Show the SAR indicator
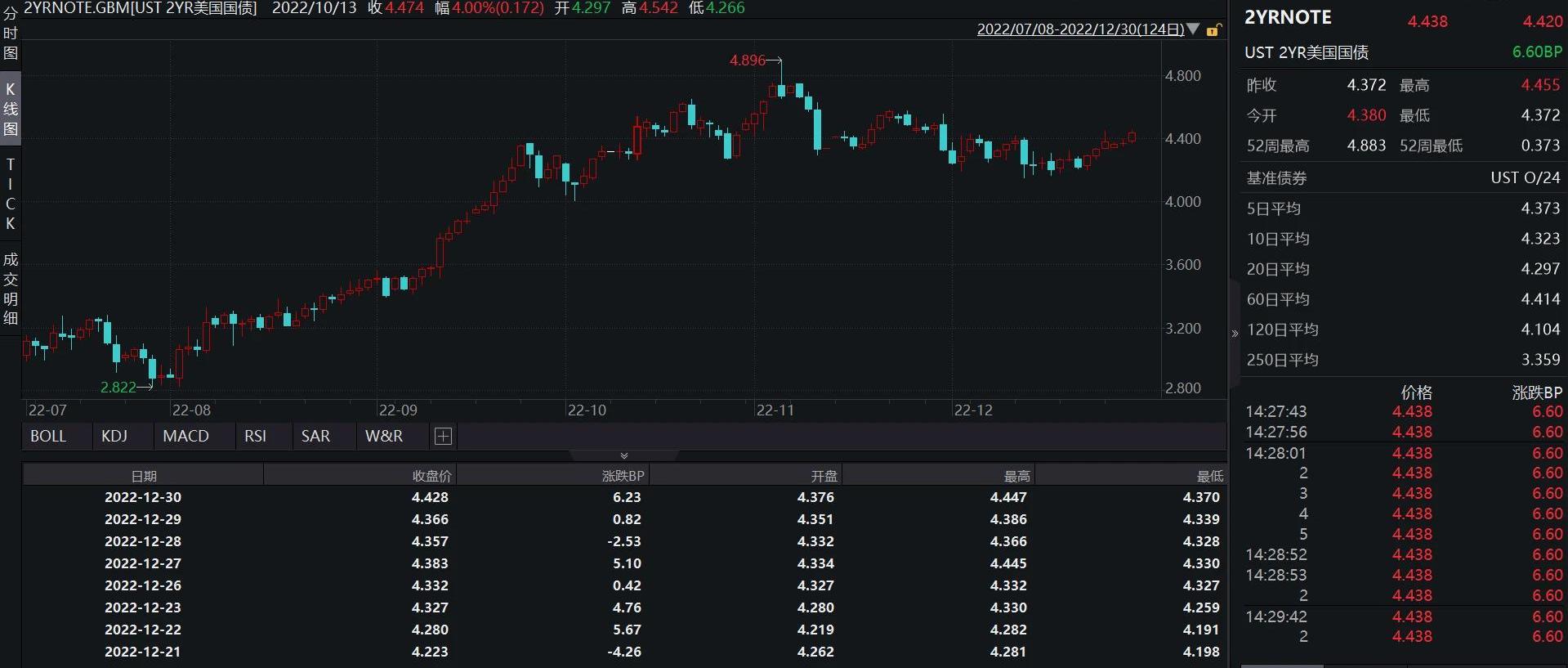Screen dimensions: 1568x668 315,437
